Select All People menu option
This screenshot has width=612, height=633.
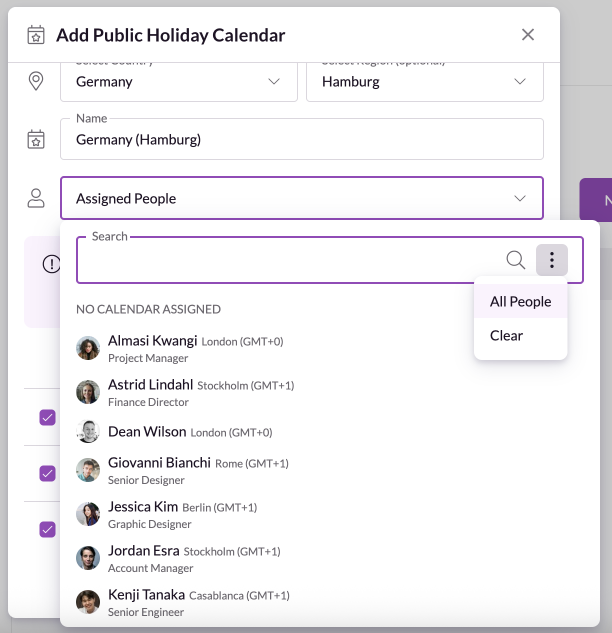(x=520, y=301)
